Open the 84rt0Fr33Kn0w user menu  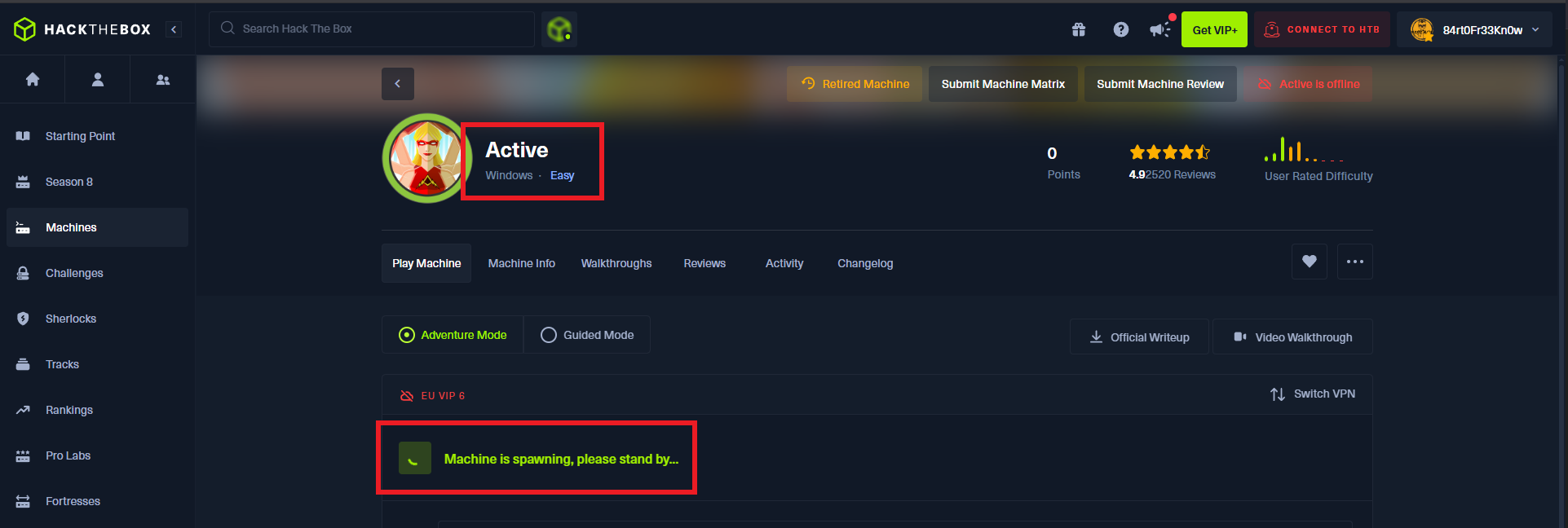pyautogui.click(x=1474, y=29)
